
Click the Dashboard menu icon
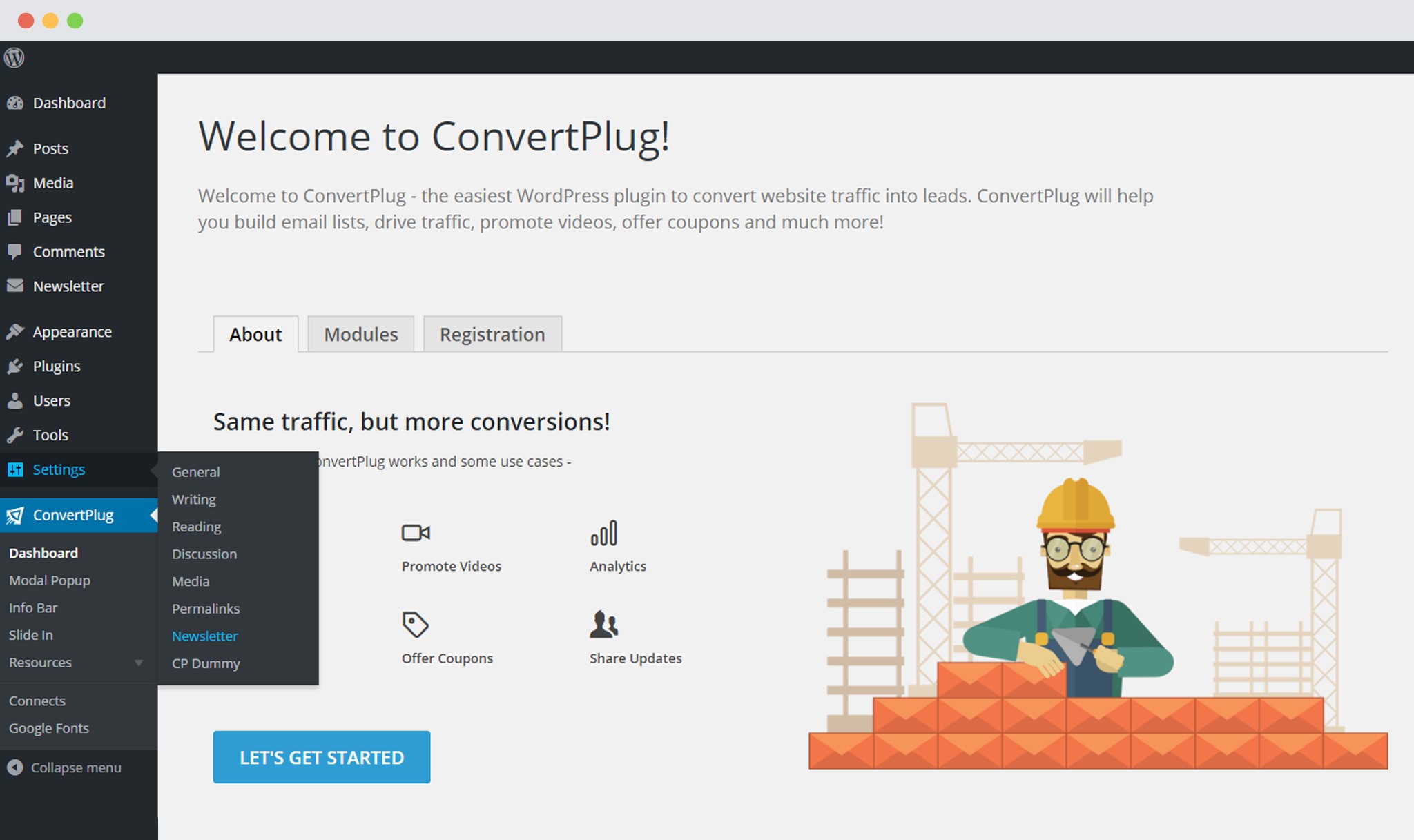pos(16,102)
